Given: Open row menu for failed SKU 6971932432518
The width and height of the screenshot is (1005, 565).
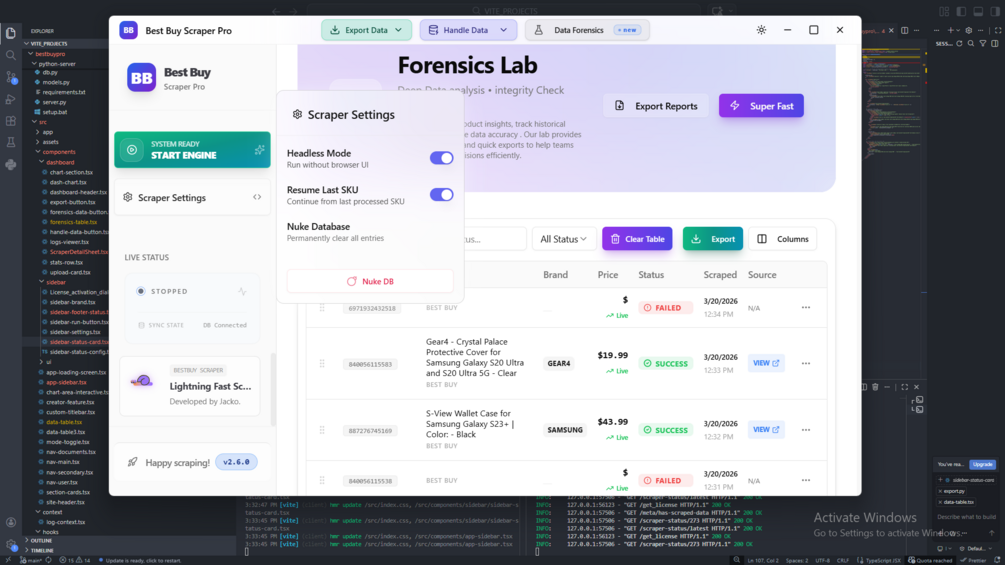Looking at the screenshot, I should coord(806,307).
